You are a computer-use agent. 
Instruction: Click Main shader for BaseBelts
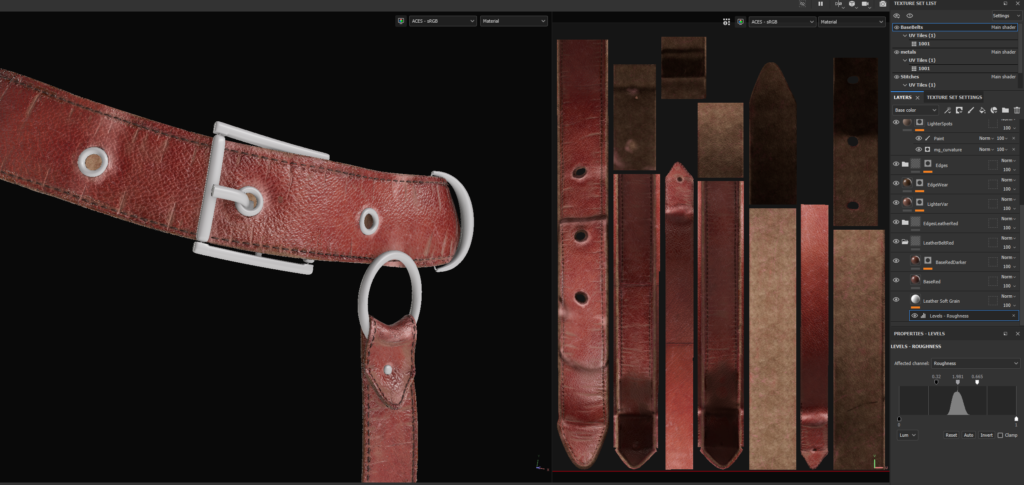pyautogui.click(x=1003, y=27)
